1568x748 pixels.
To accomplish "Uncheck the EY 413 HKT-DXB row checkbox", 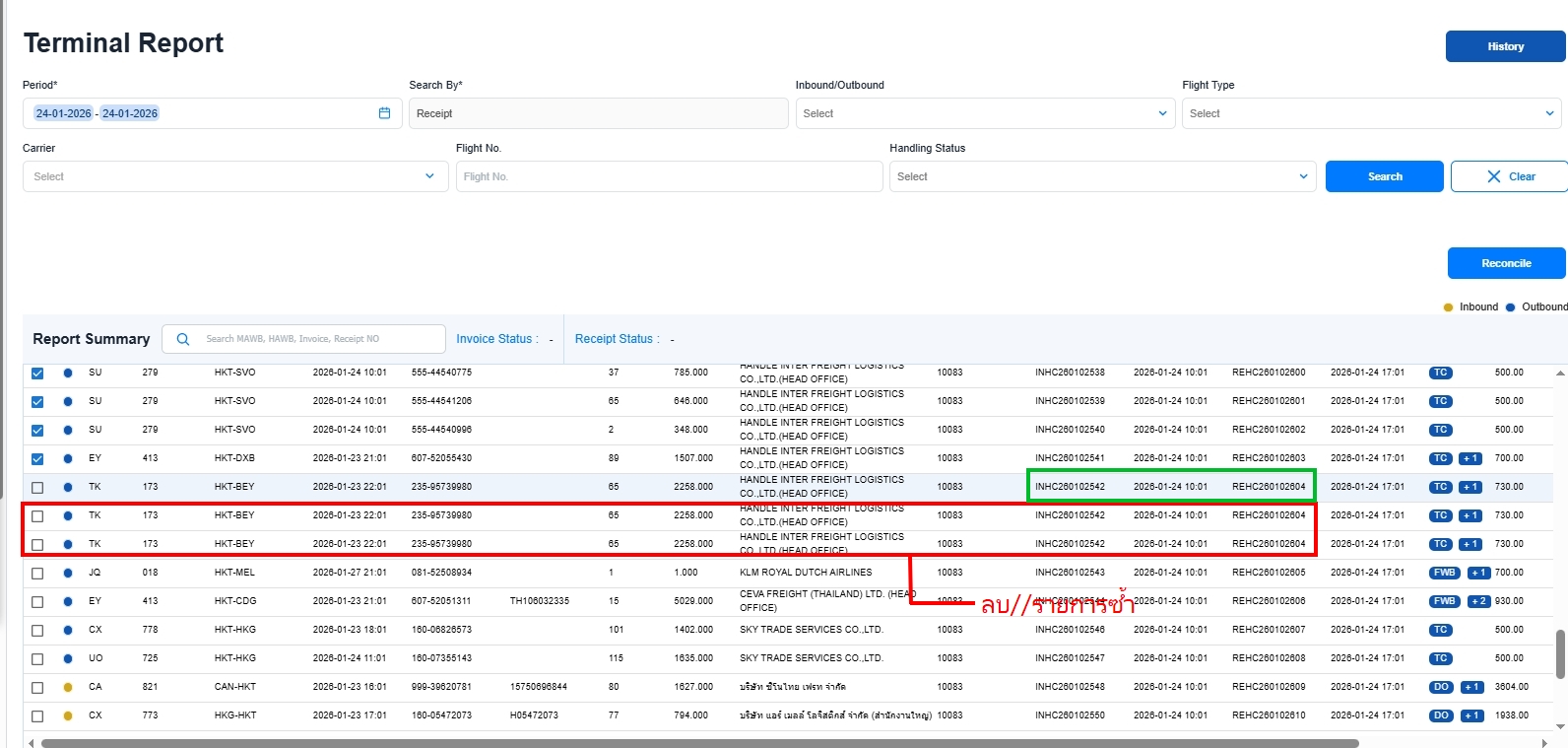I will [37, 458].
